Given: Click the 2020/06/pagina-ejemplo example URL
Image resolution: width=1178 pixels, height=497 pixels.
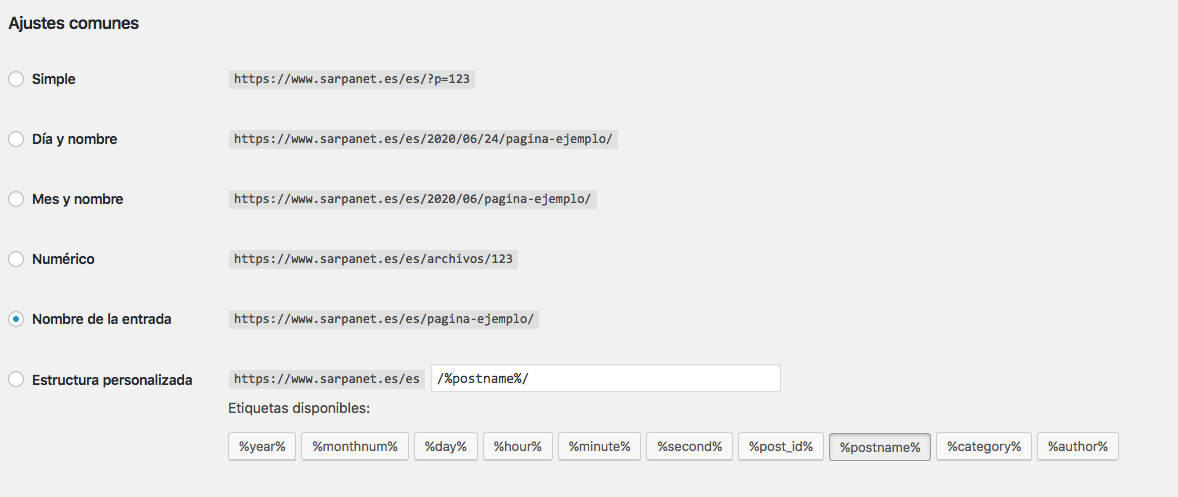Looking at the screenshot, I should pos(412,199).
